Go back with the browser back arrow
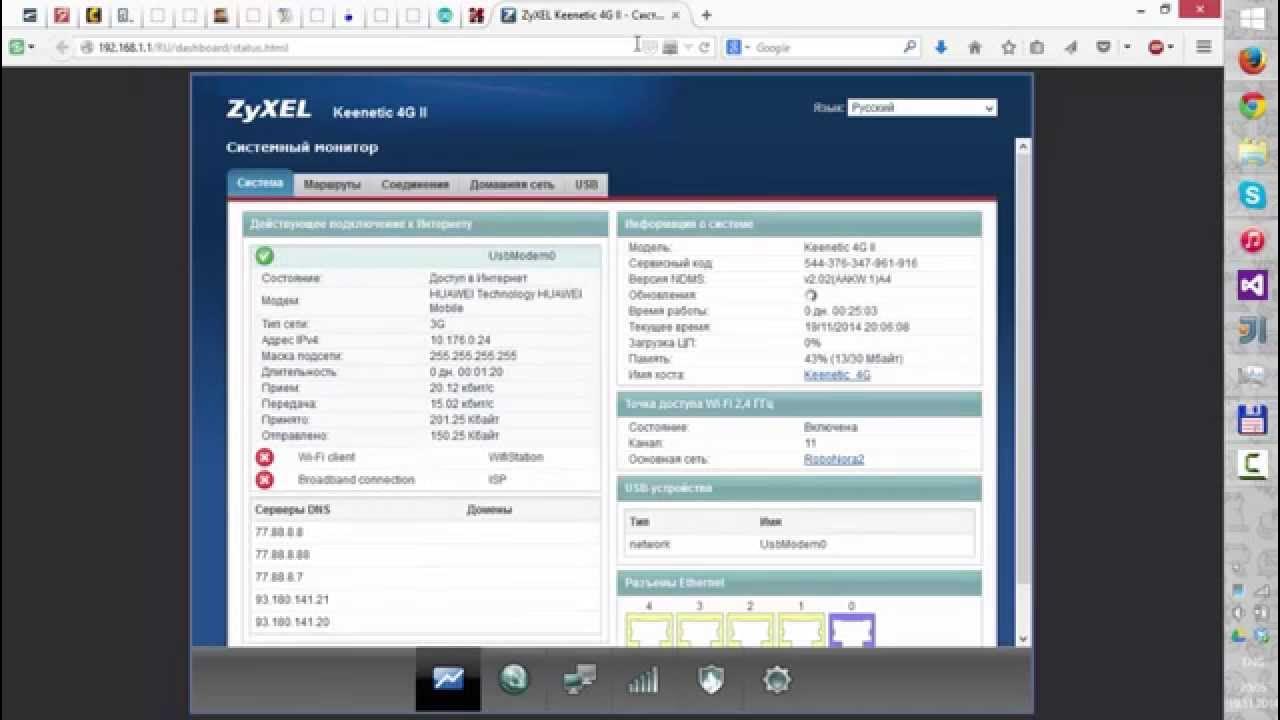Image resolution: width=1280 pixels, height=720 pixels. point(62,47)
